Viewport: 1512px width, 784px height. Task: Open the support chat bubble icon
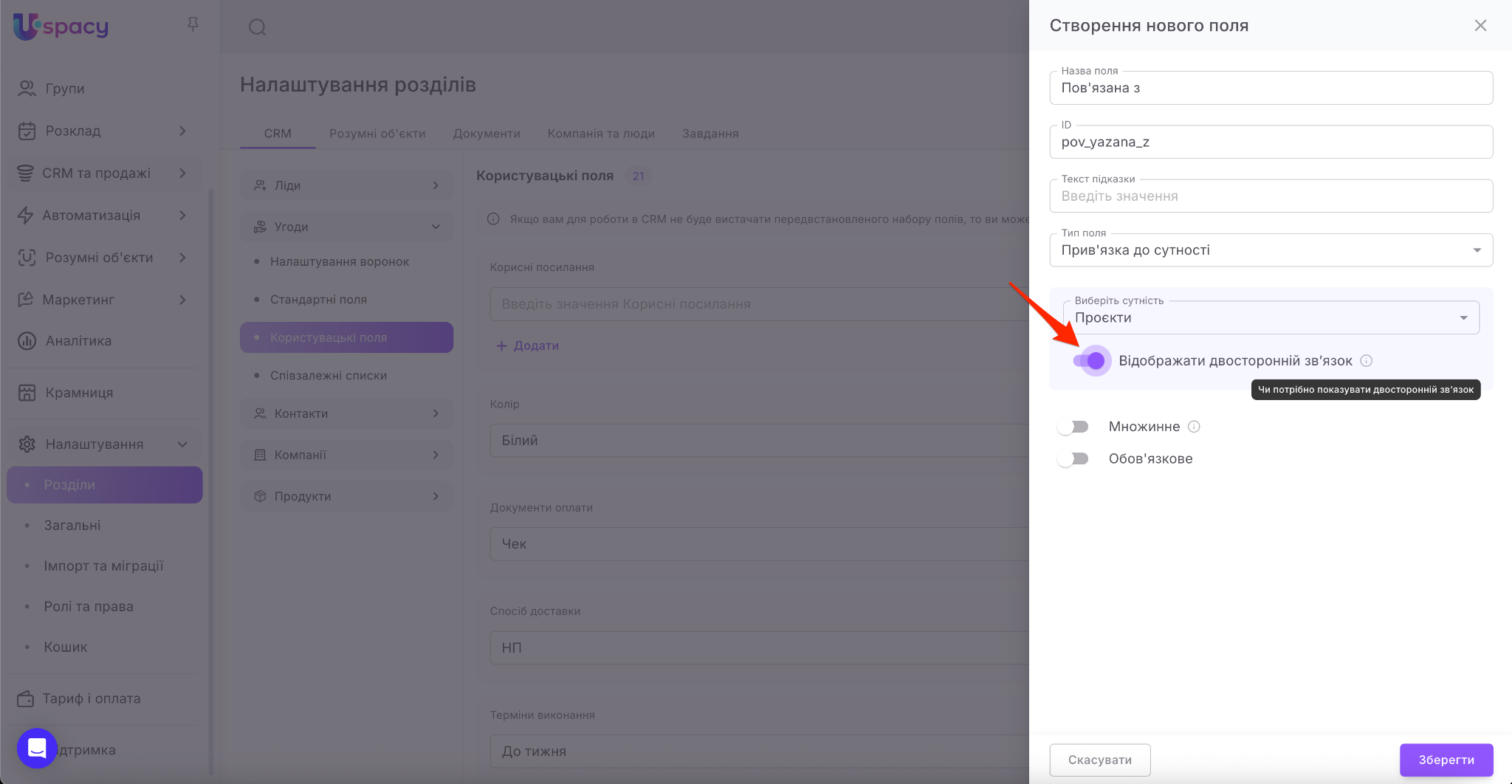pos(37,748)
